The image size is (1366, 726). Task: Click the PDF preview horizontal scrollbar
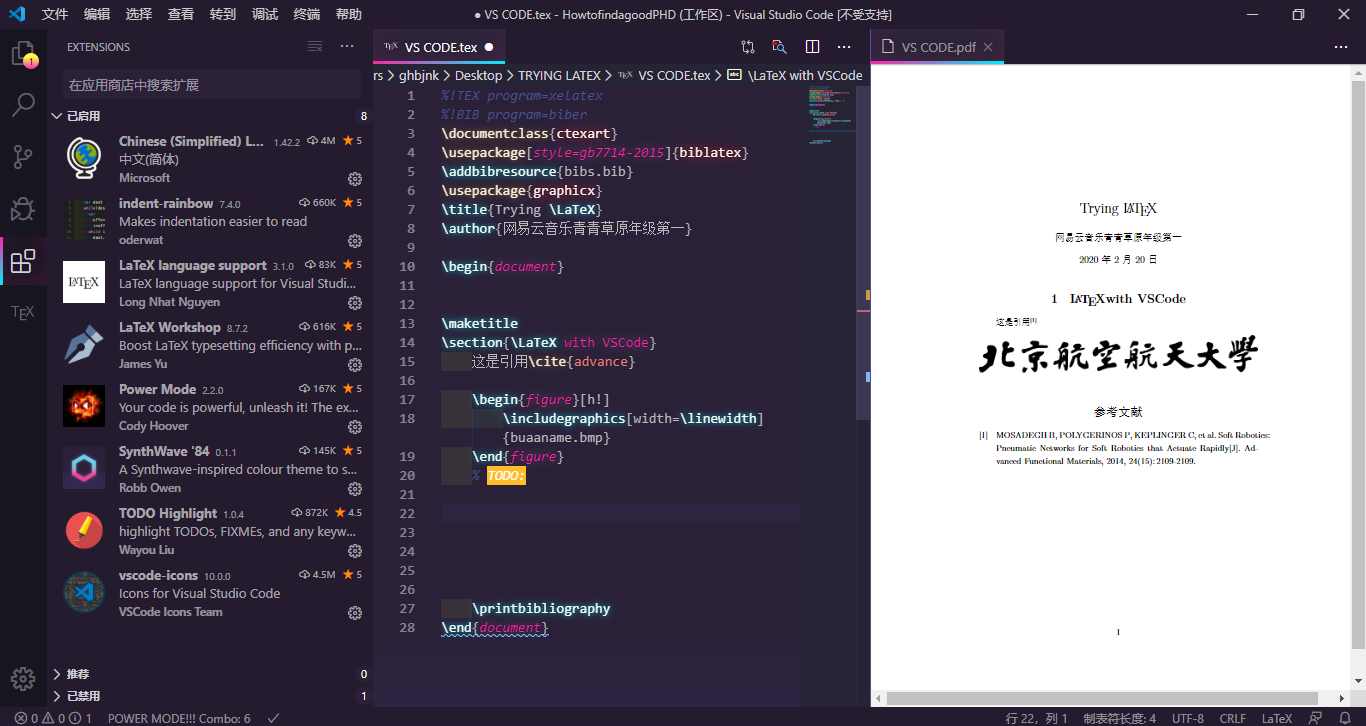click(1103, 698)
